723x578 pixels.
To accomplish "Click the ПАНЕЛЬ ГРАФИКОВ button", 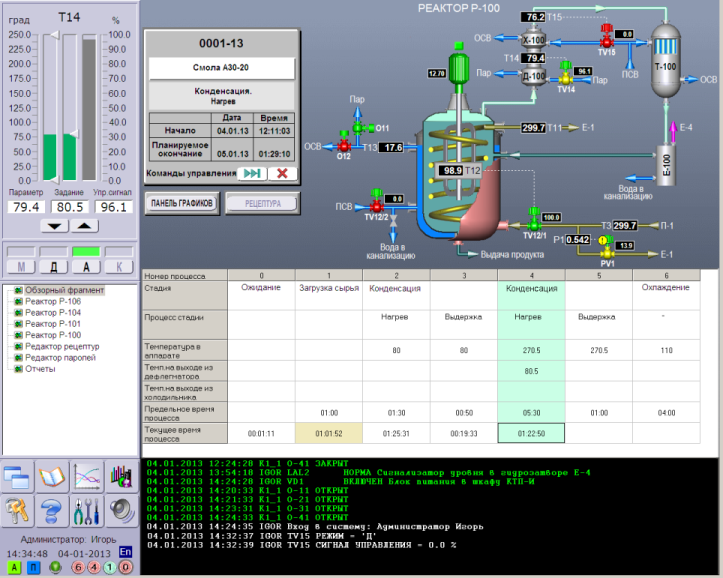I will pos(182,203).
